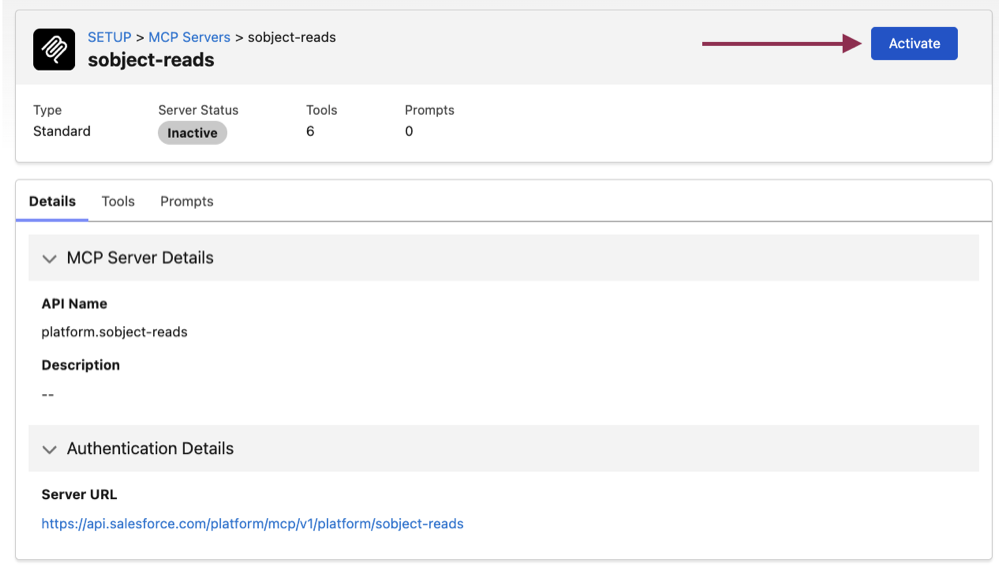This screenshot has height=568, width=999.
Task: Click the Inactive status badge
Action: 192,133
